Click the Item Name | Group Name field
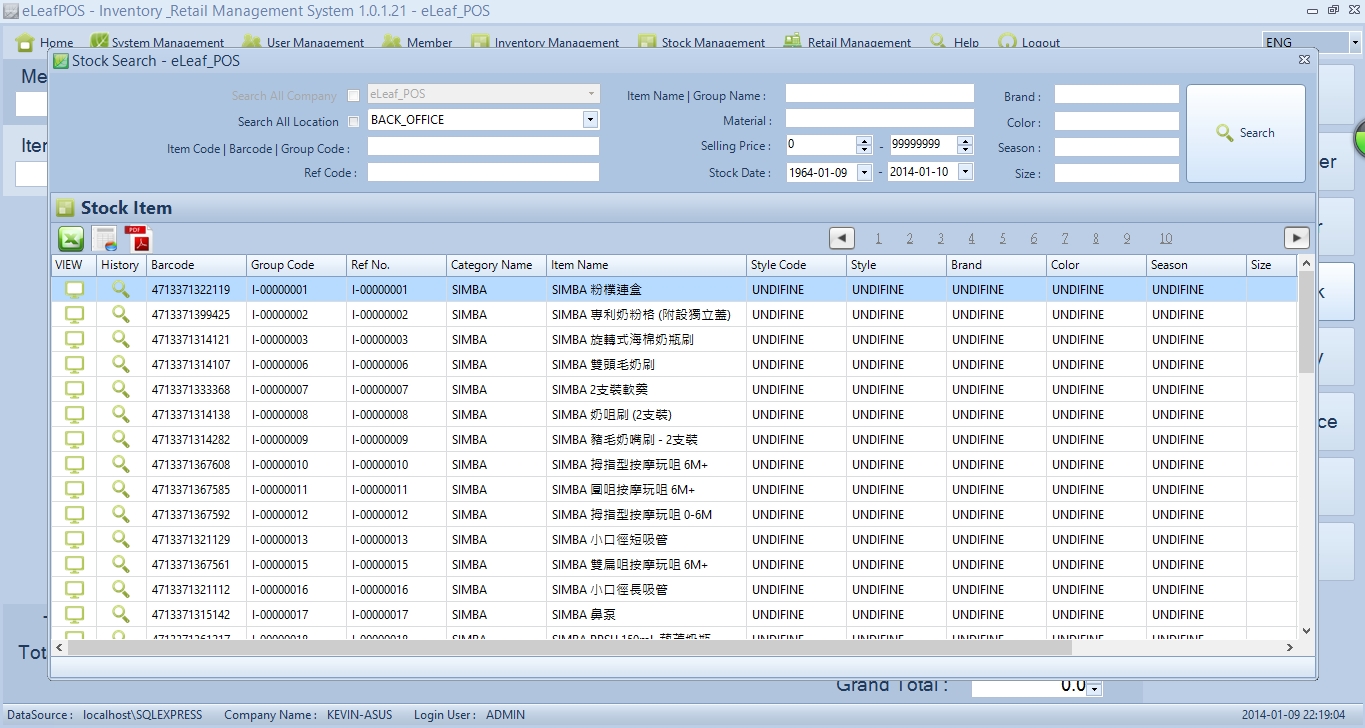 coord(879,94)
